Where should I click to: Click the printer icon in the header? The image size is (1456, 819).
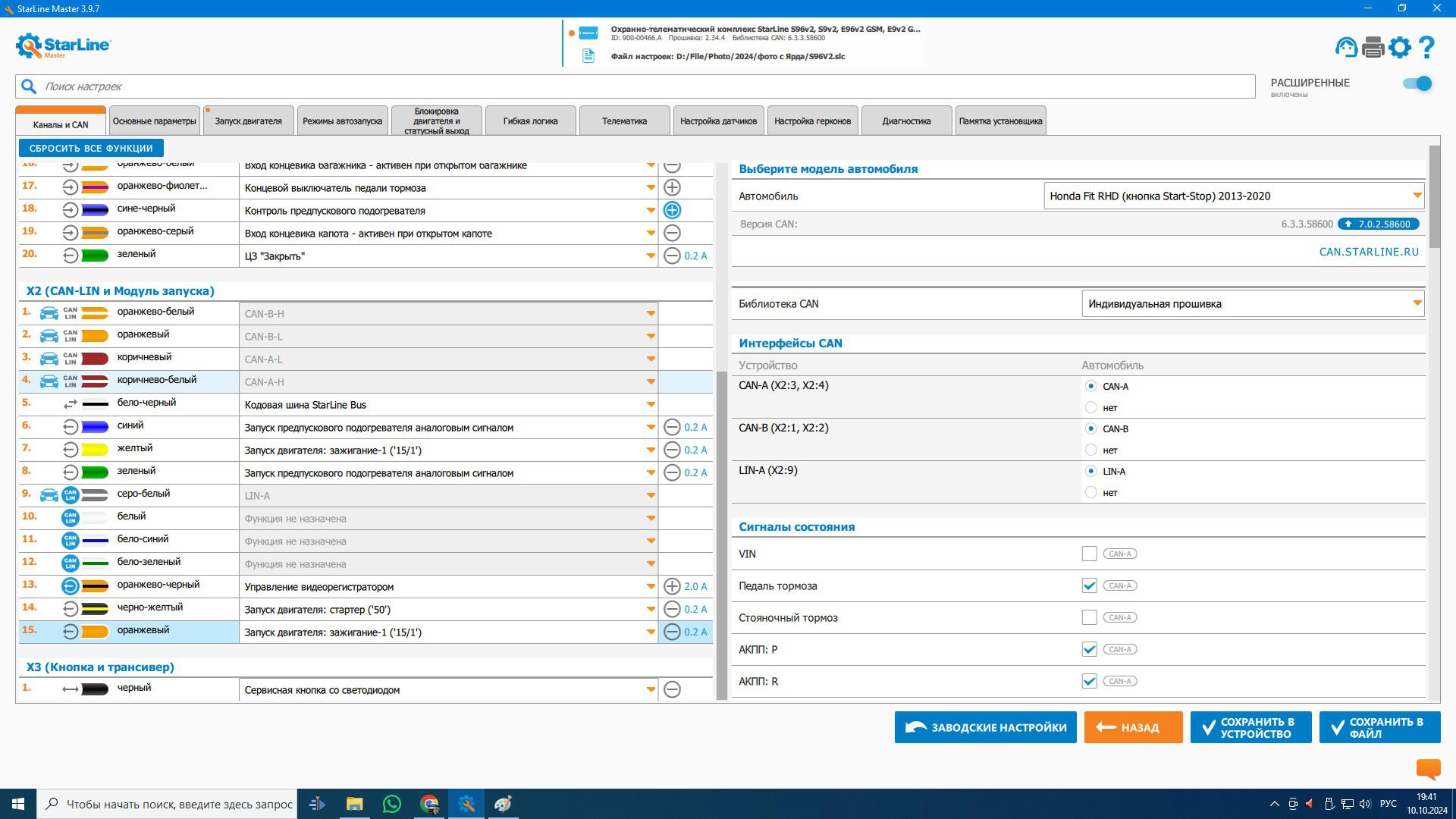(x=1373, y=47)
